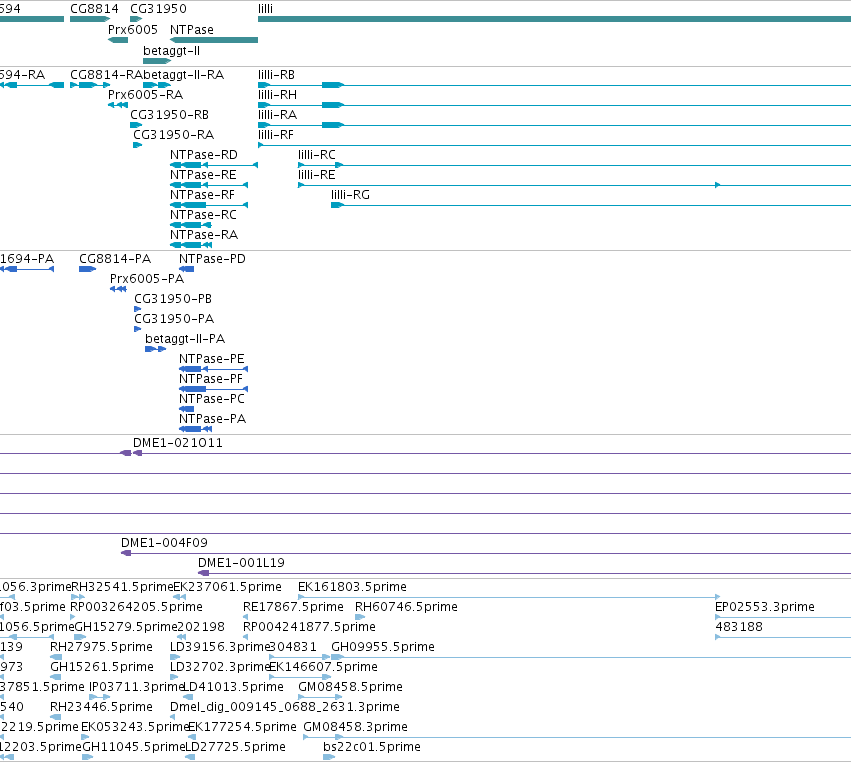Viewport: 851px width, 762px height.
Task: Select the GM08458.5prime EST label
Action: (350, 687)
